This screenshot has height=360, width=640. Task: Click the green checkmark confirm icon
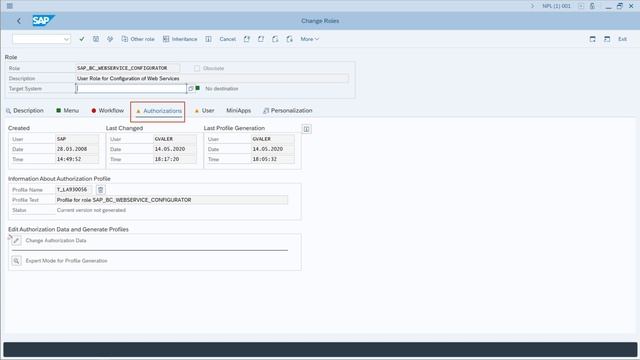pos(82,39)
